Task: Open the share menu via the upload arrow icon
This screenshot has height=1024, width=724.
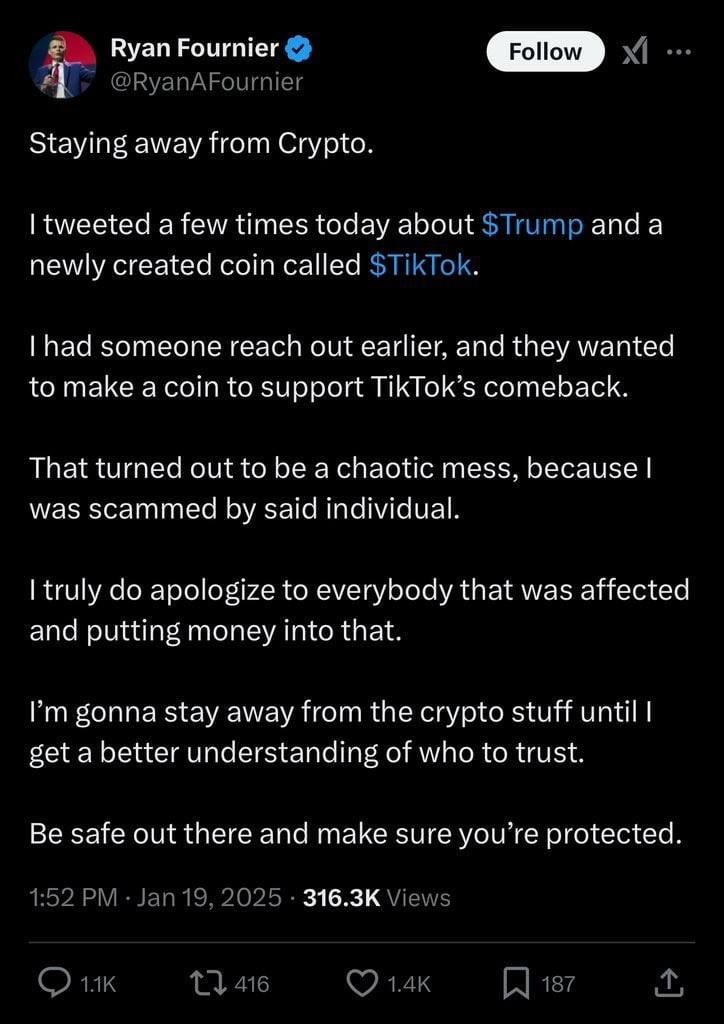Action: (673, 984)
